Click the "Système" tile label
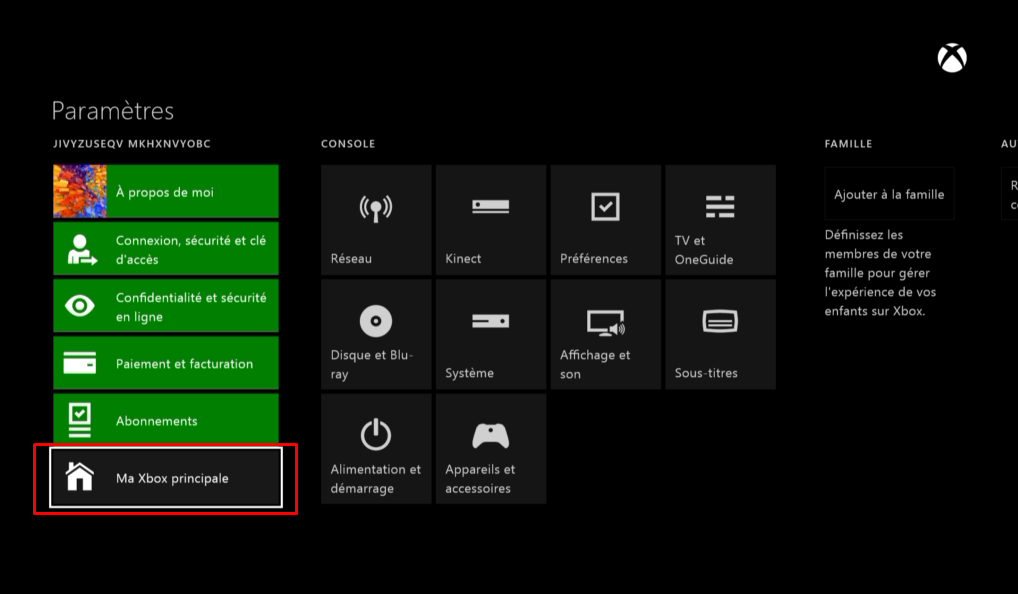The height and width of the screenshot is (594, 1018). (x=469, y=373)
